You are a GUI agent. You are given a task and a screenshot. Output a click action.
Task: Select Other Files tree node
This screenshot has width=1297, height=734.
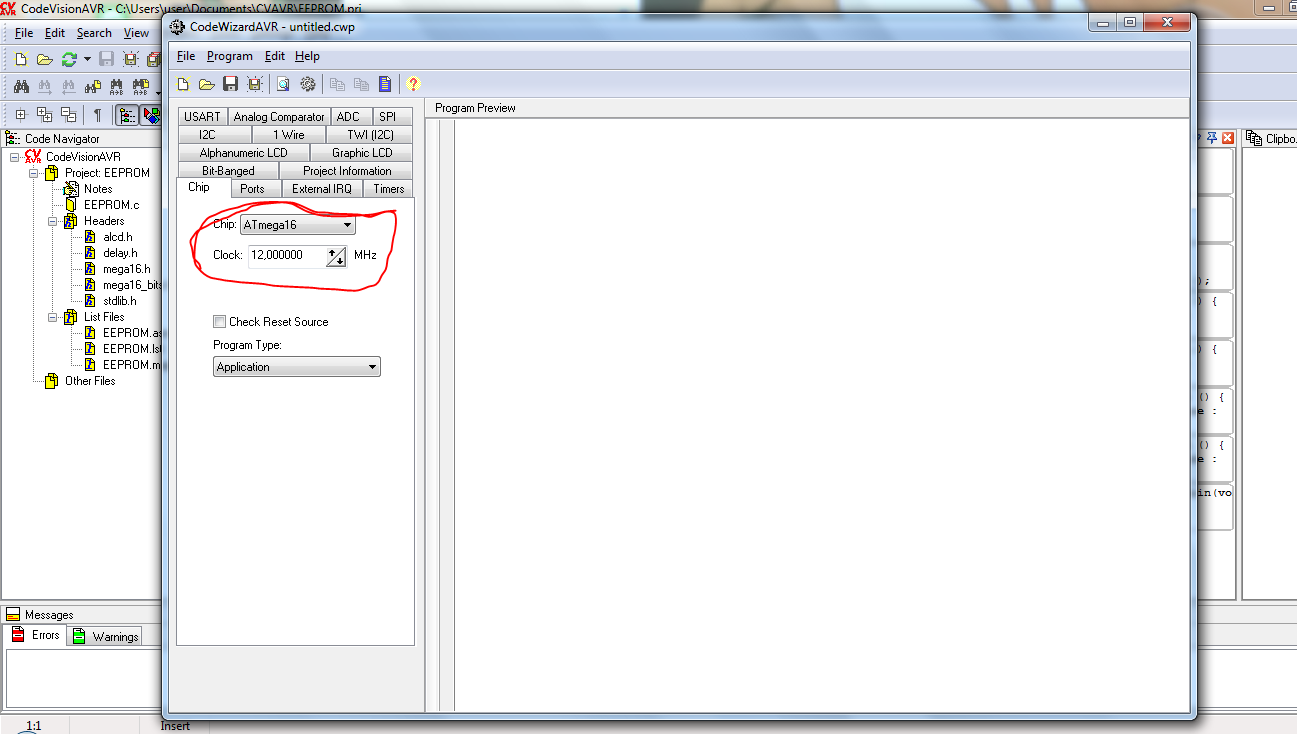90,381
